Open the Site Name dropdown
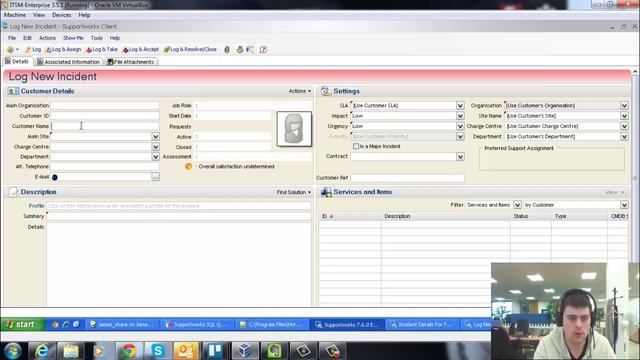 [x=624, y=116]
